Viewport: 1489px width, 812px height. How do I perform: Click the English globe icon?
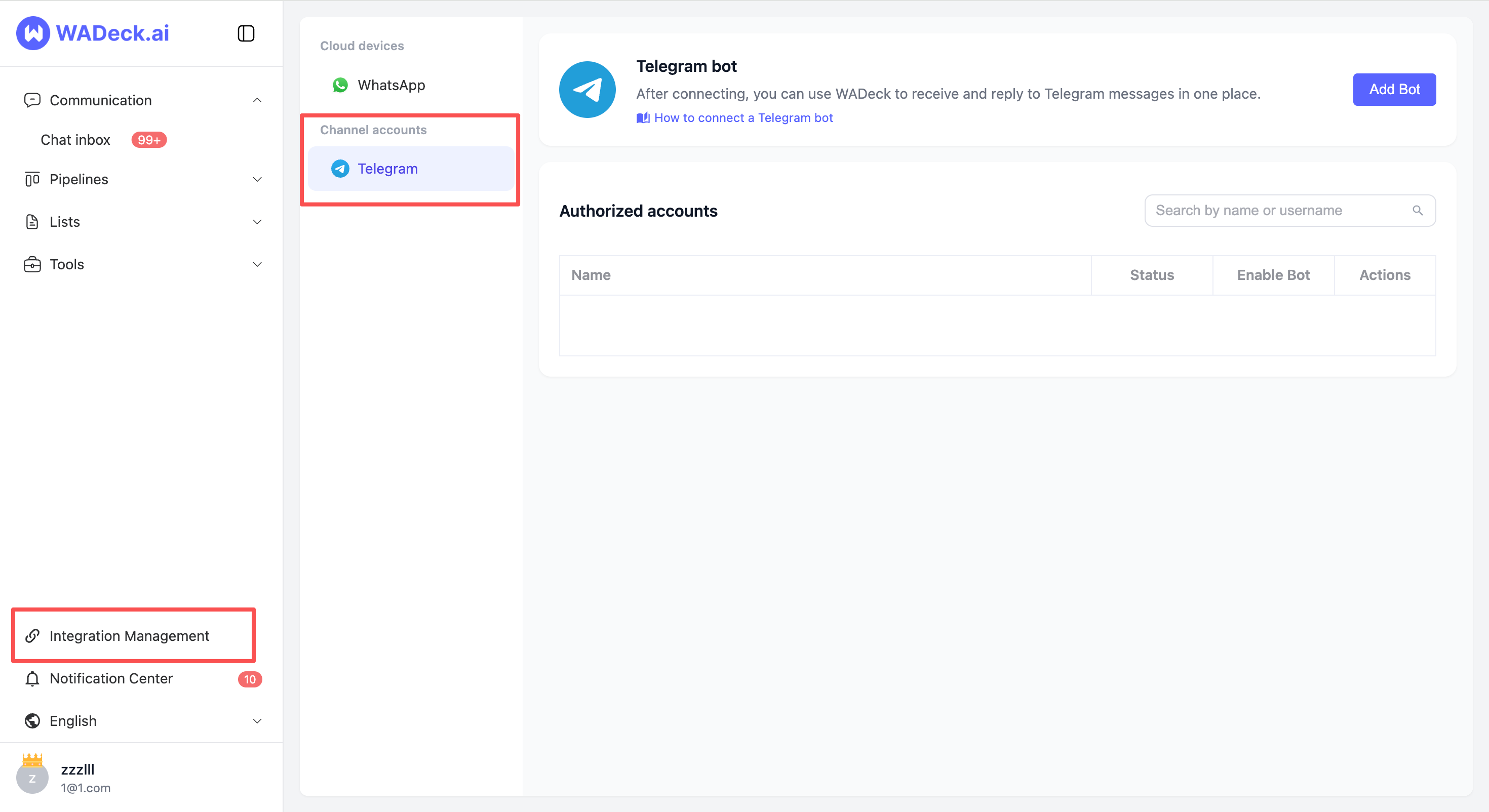tap(32, 721)
